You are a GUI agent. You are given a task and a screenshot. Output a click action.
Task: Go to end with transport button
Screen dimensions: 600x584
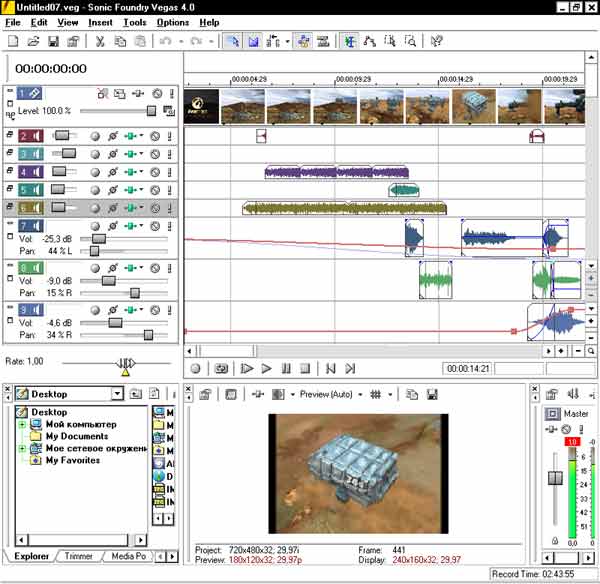pyautogui.click(x=350, y=369)
